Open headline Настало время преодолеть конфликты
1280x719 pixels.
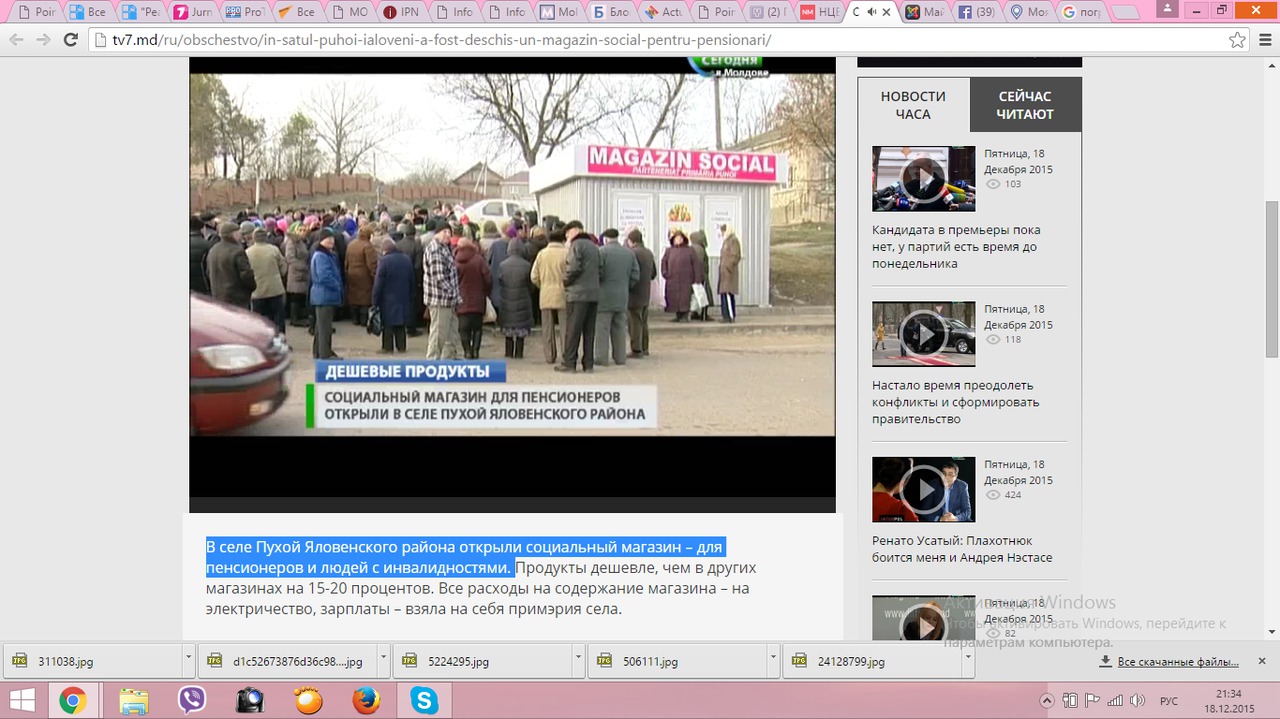956,402
